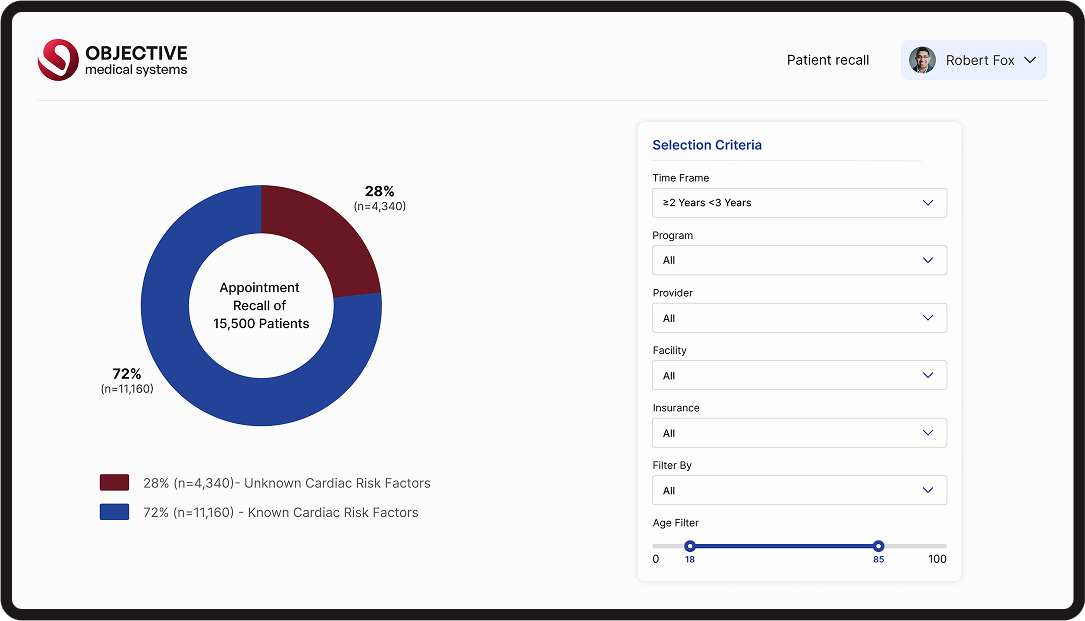Image resolution: width=1085 pixels, height=621 pixels.
Task: Expand the Filter By dropdown
Action: (x=798, y=491)
